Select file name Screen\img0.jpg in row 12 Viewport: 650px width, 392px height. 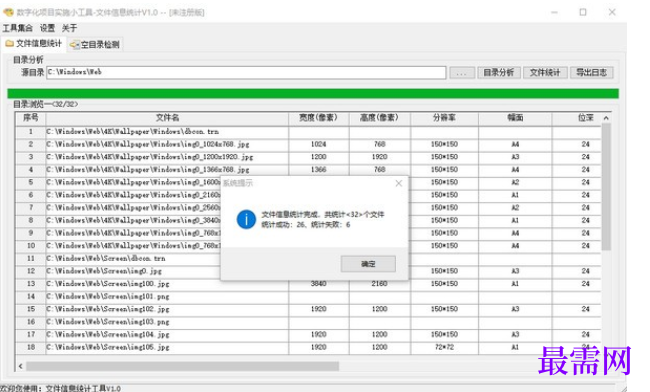point(104,271)
